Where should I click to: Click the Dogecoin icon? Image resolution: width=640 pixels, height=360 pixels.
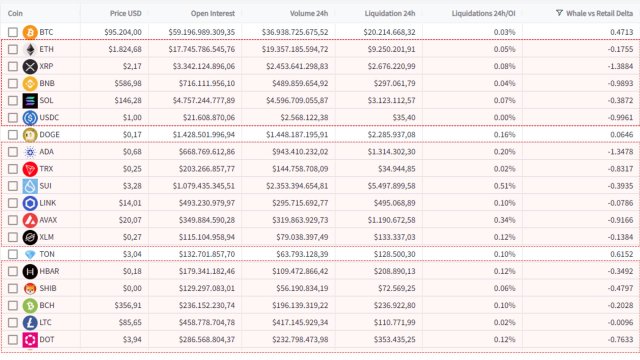click(30, 135)
